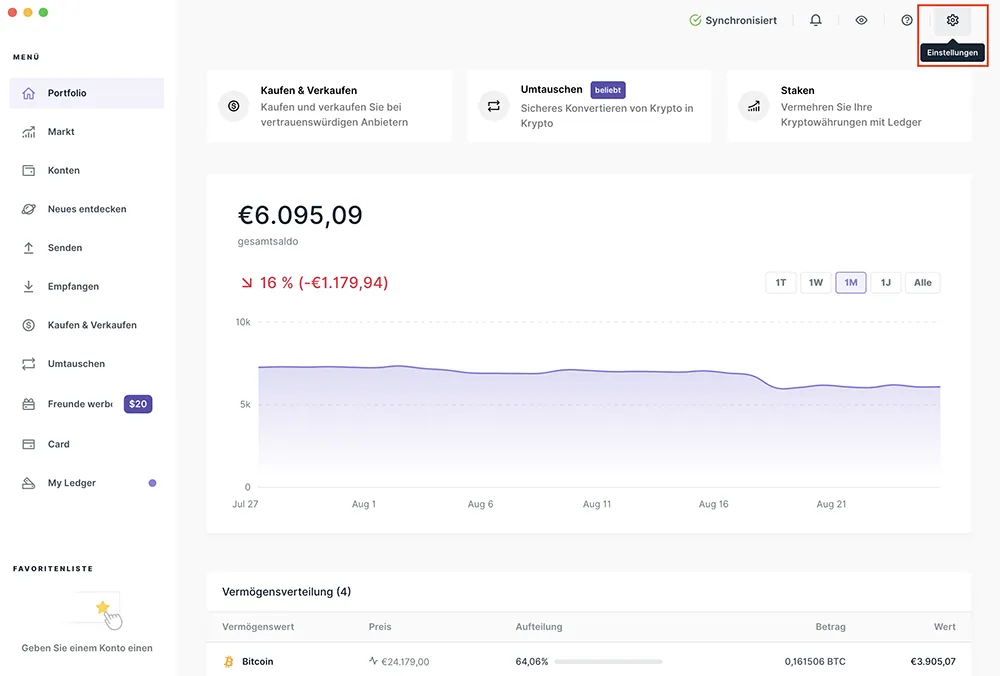The image size is (1000, 676).
Task: Click the Bitcoin asset name
Action: click(258, 661)
